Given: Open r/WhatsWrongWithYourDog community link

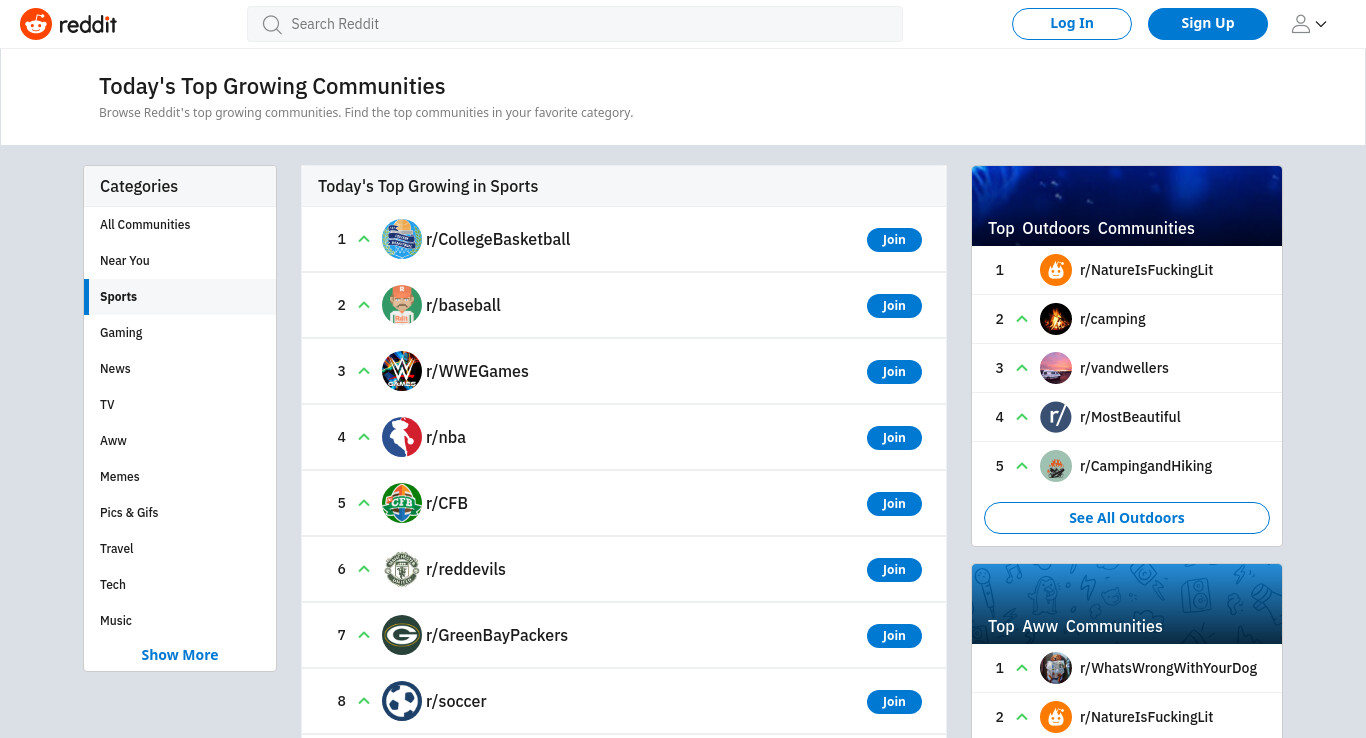Looking at the screenshot, I should (1168, 668).
